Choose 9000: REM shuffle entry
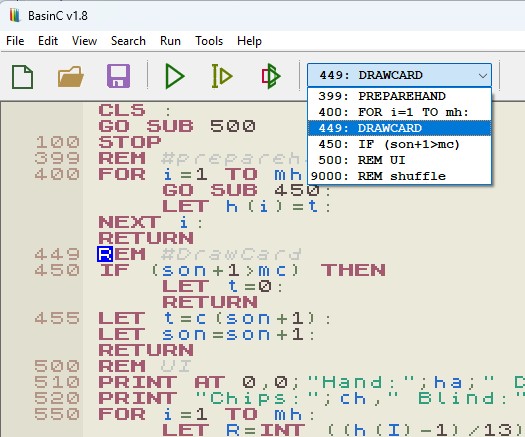525x437 pixels. pyautogui.click(x=399, y=176)
